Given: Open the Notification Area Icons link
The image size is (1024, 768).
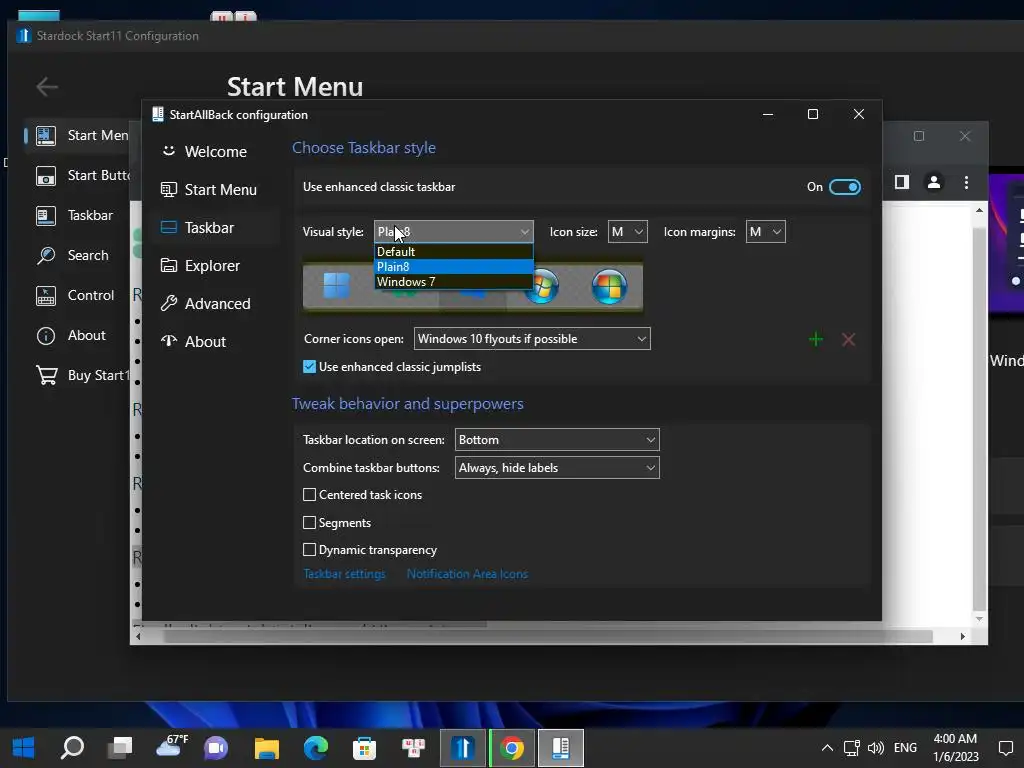Looking at the screenshot, I should point(467,574).
